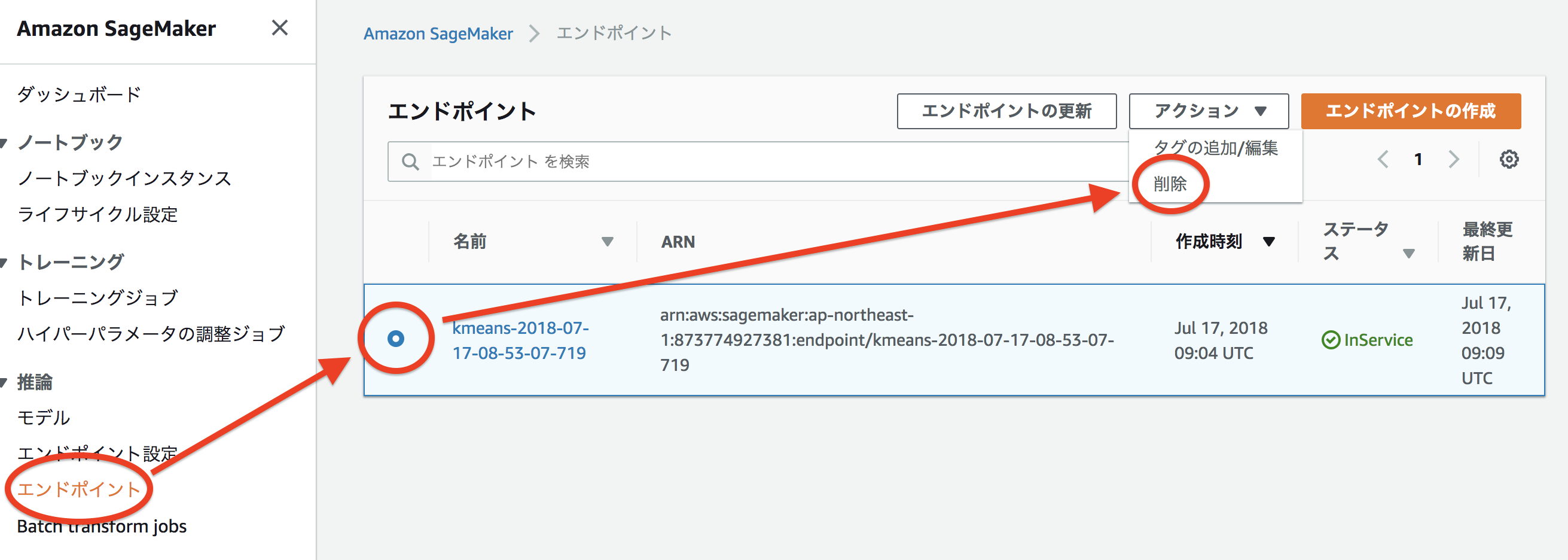Click 最終更新日 column header

[x=1487, y=242]
